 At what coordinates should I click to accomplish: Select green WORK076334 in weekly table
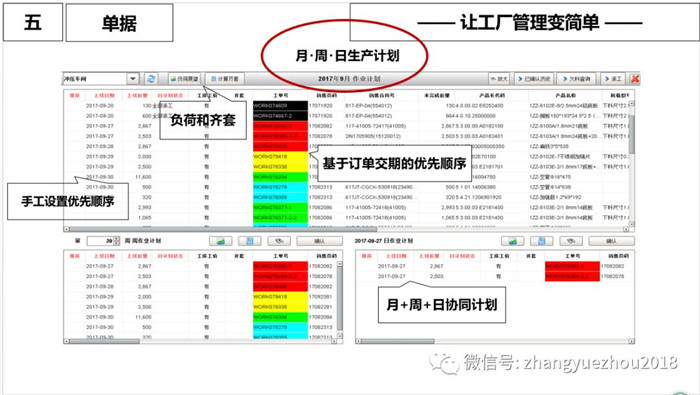[280, 317]
